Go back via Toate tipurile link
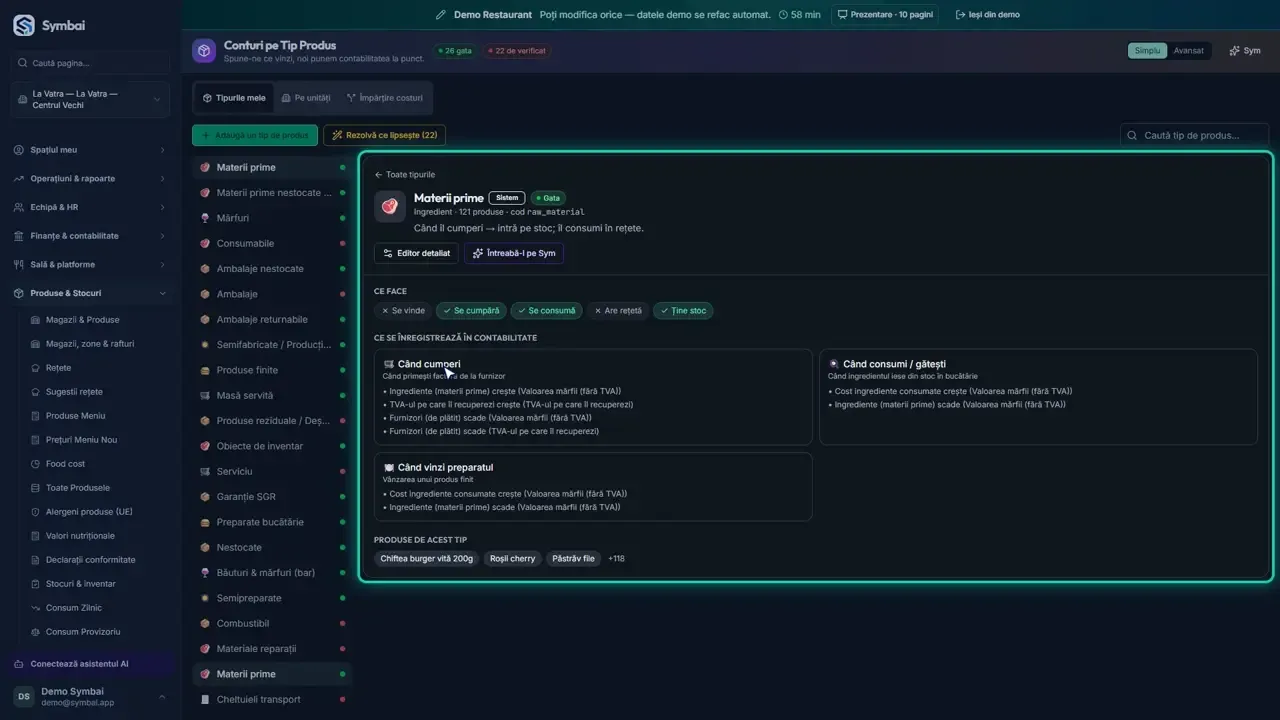1280x720 pixels. click(405, 175)
